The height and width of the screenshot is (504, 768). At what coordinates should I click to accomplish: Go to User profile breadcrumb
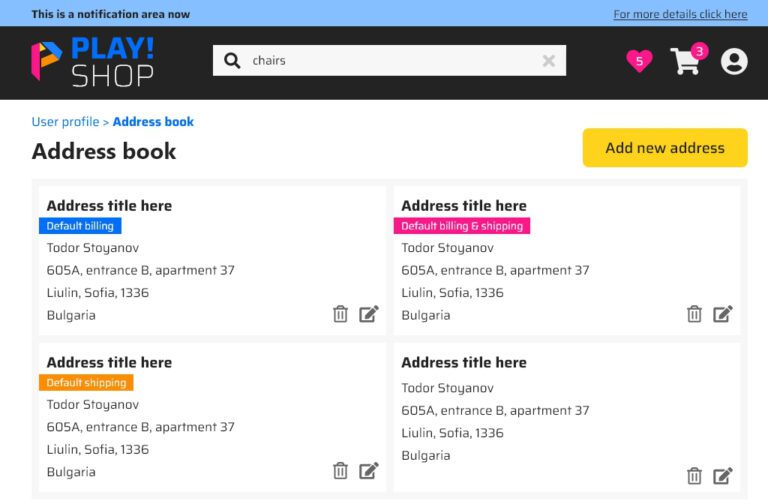click(65, 121)
